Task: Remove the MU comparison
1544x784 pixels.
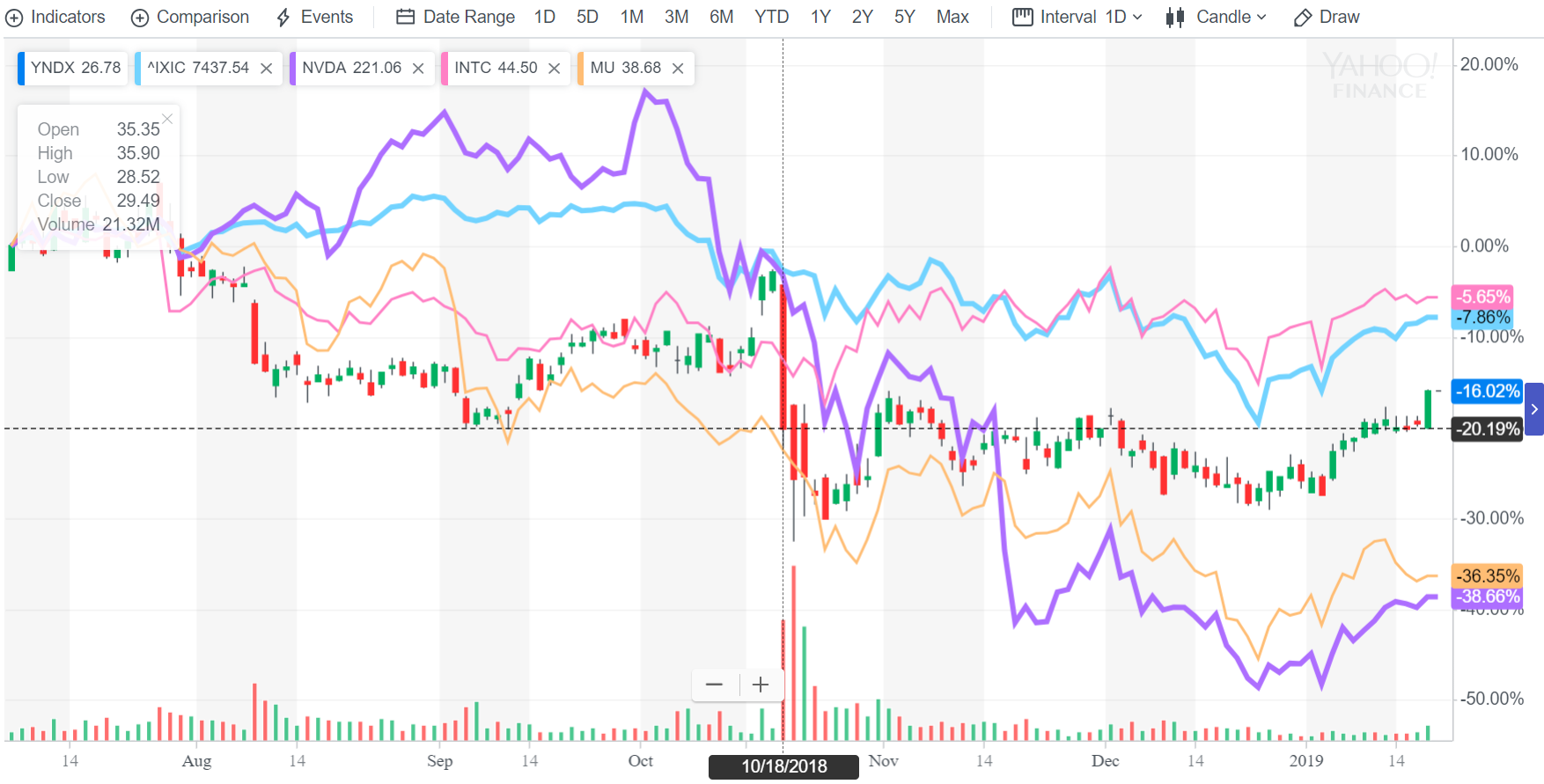Action: pos(678,69)
